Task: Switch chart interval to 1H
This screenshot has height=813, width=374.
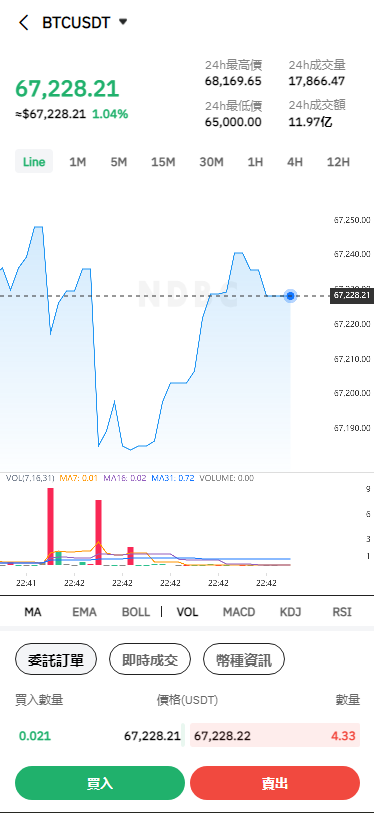Action: tap(255, 162)
